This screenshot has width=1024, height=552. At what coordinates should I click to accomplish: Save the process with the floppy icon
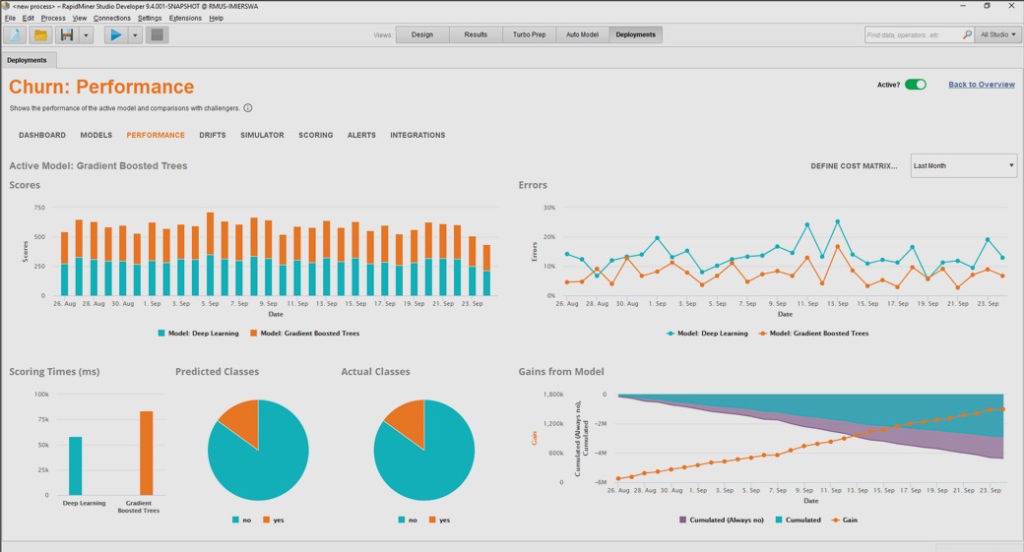pos(67,35)
